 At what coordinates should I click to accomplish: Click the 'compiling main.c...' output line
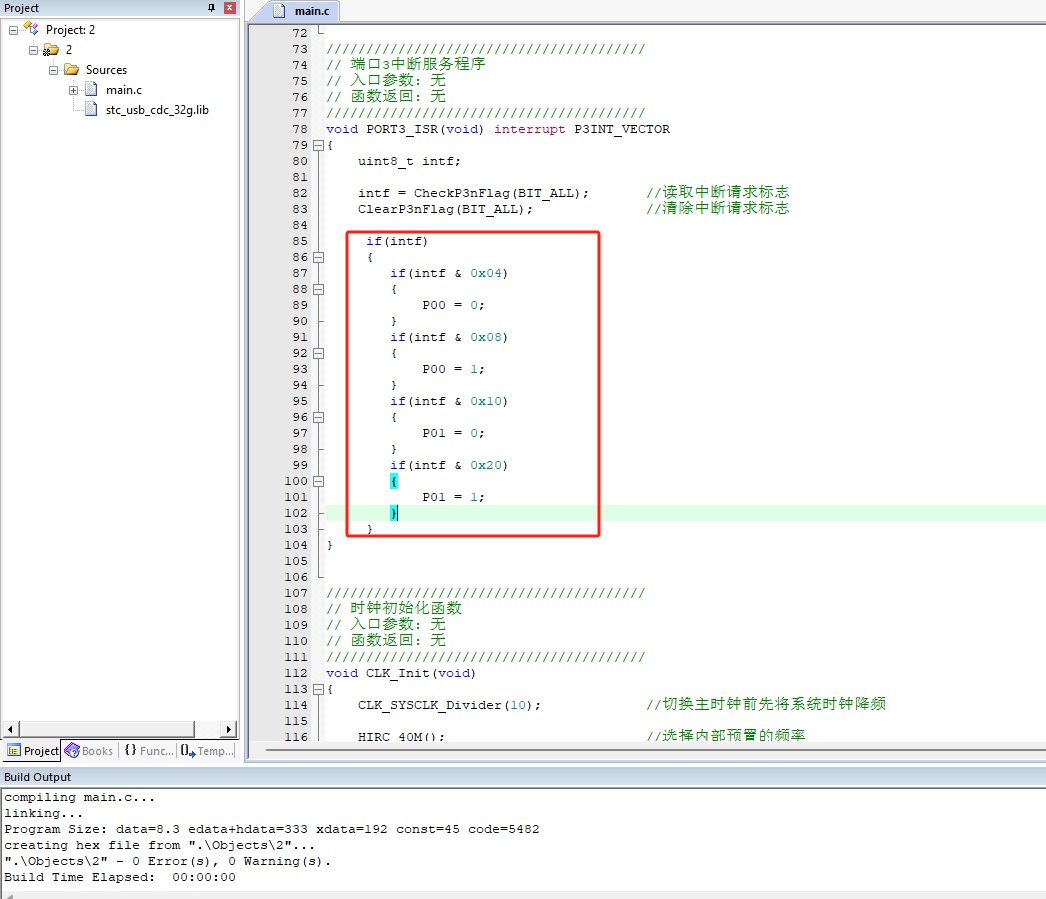point(79,798)
